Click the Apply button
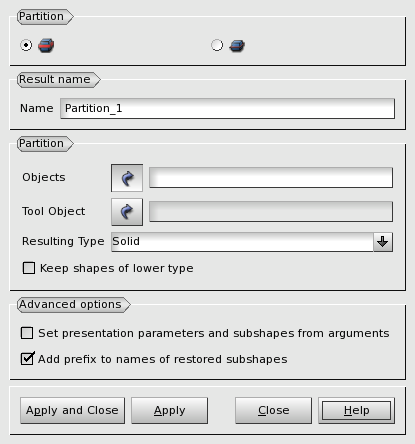415x444 pixels. pyautogui.click(x=169, y=410)
